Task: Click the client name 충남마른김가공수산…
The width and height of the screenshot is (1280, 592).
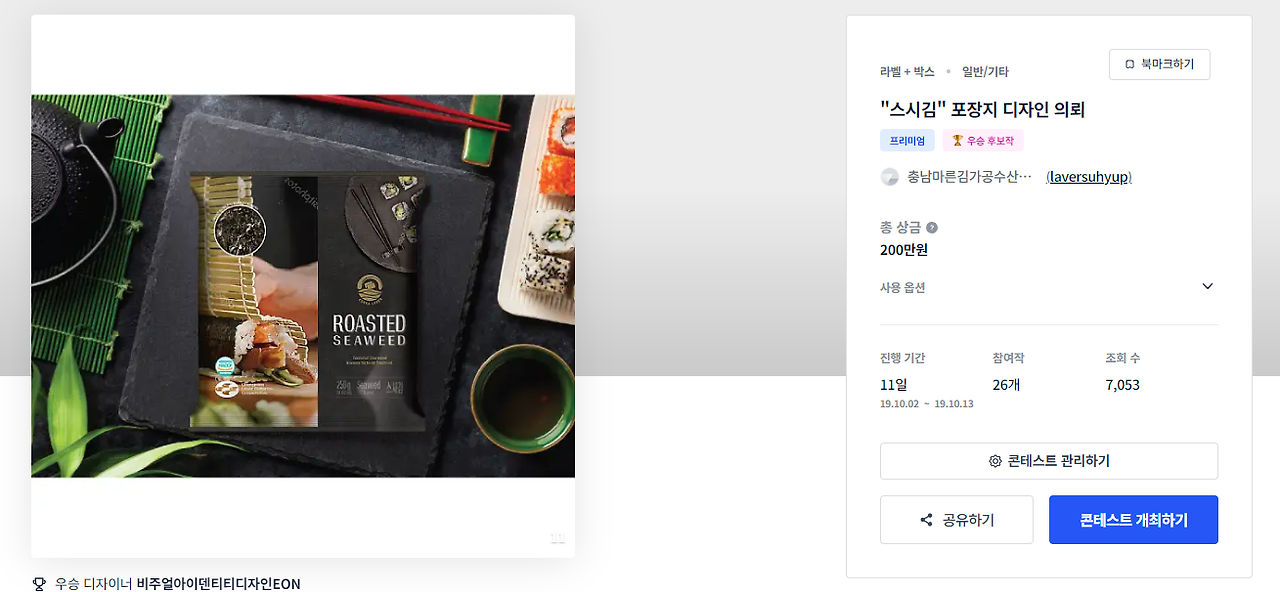Action: click(969, 177)
